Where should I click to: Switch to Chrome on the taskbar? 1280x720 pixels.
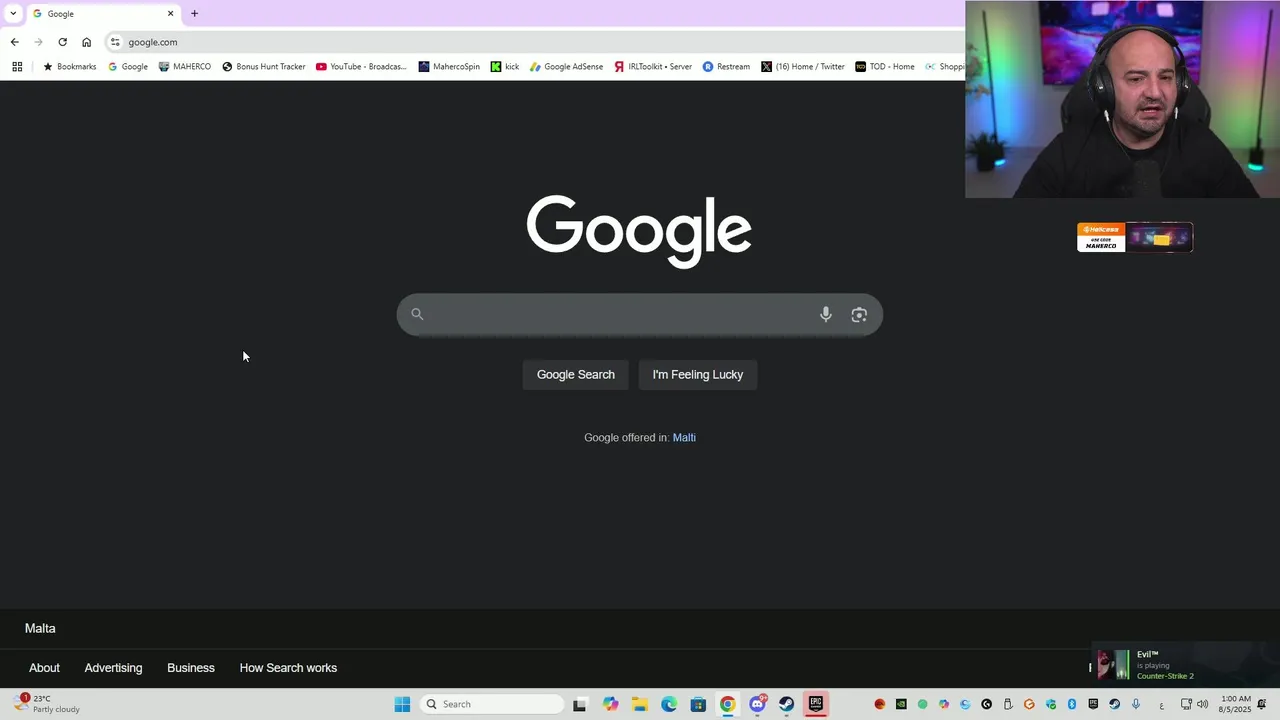(727, 704)
